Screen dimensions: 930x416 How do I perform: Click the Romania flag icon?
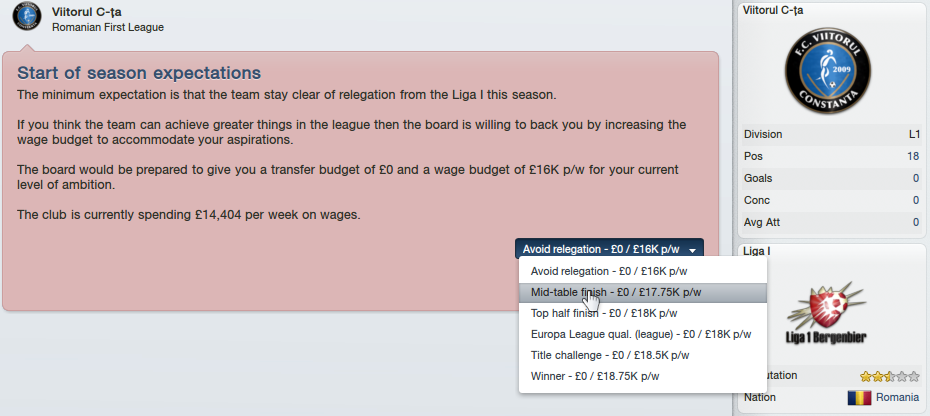pyautogui.click(x=859, y=398)
